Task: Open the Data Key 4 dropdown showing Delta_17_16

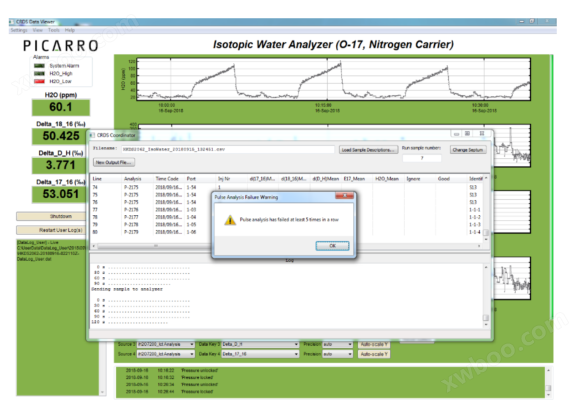Action: [260, 354]
